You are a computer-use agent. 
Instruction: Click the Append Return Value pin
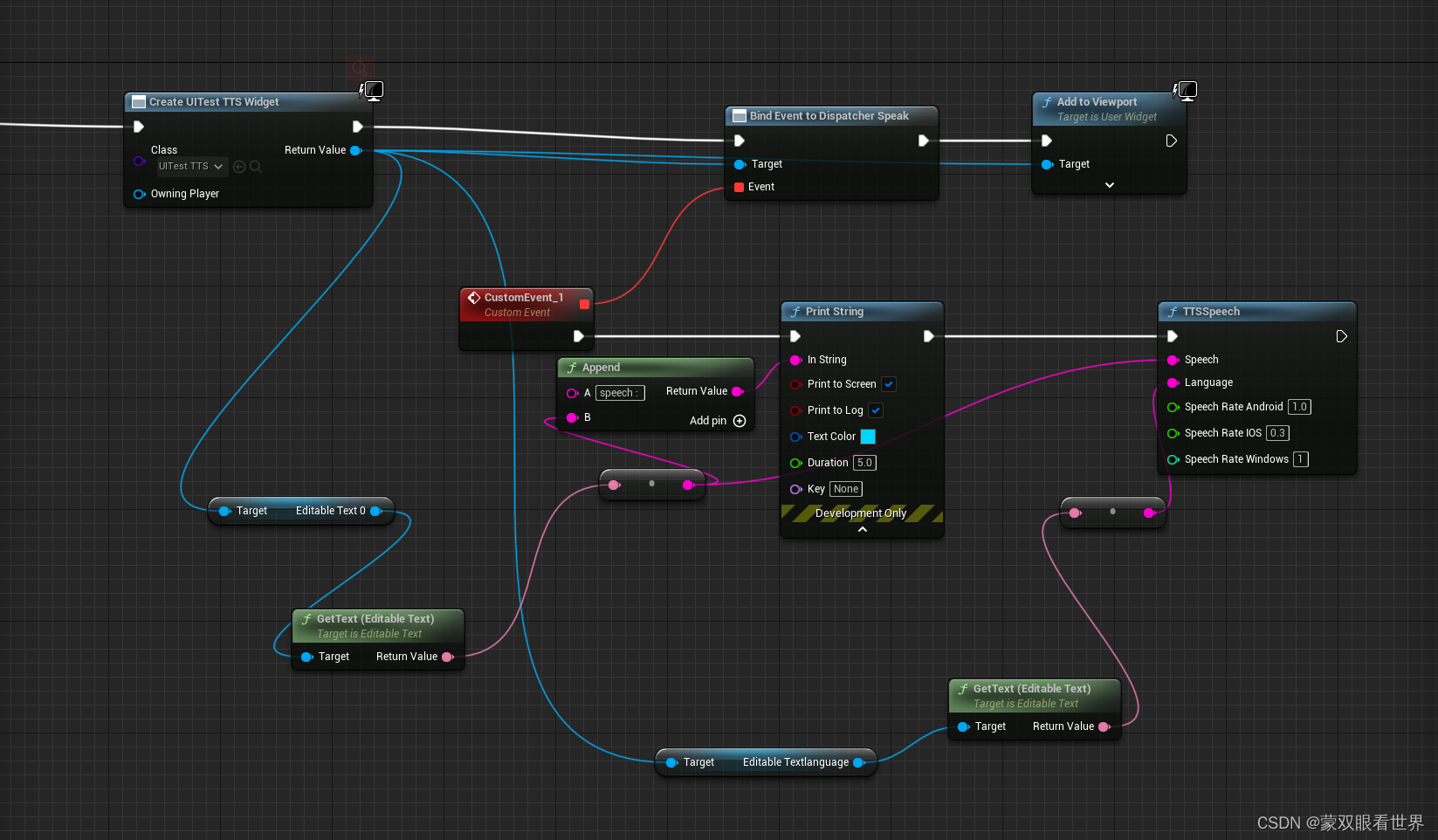pos(738,391)
